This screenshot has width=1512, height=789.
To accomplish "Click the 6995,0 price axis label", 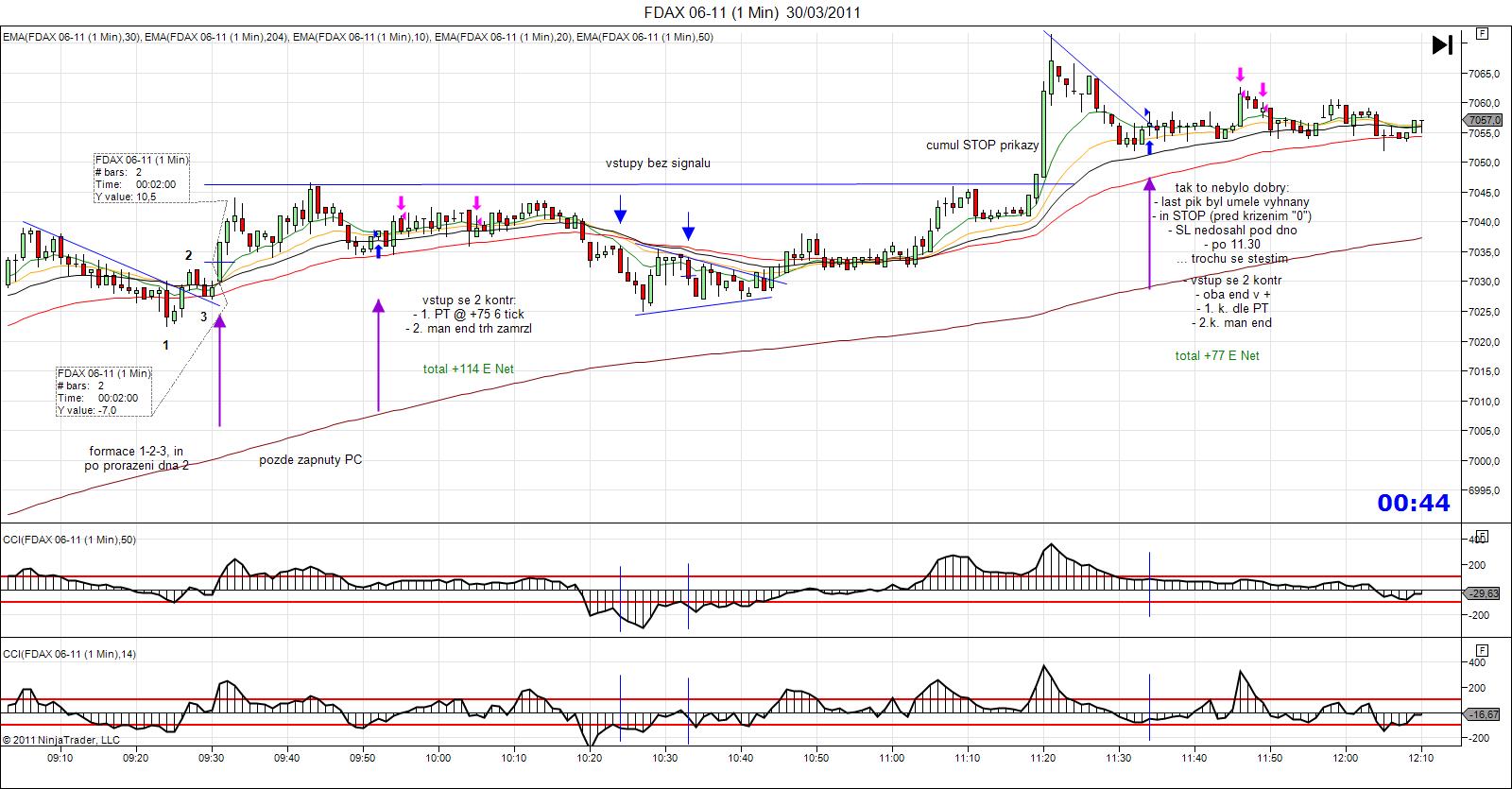I will [x=1486, y=490].
